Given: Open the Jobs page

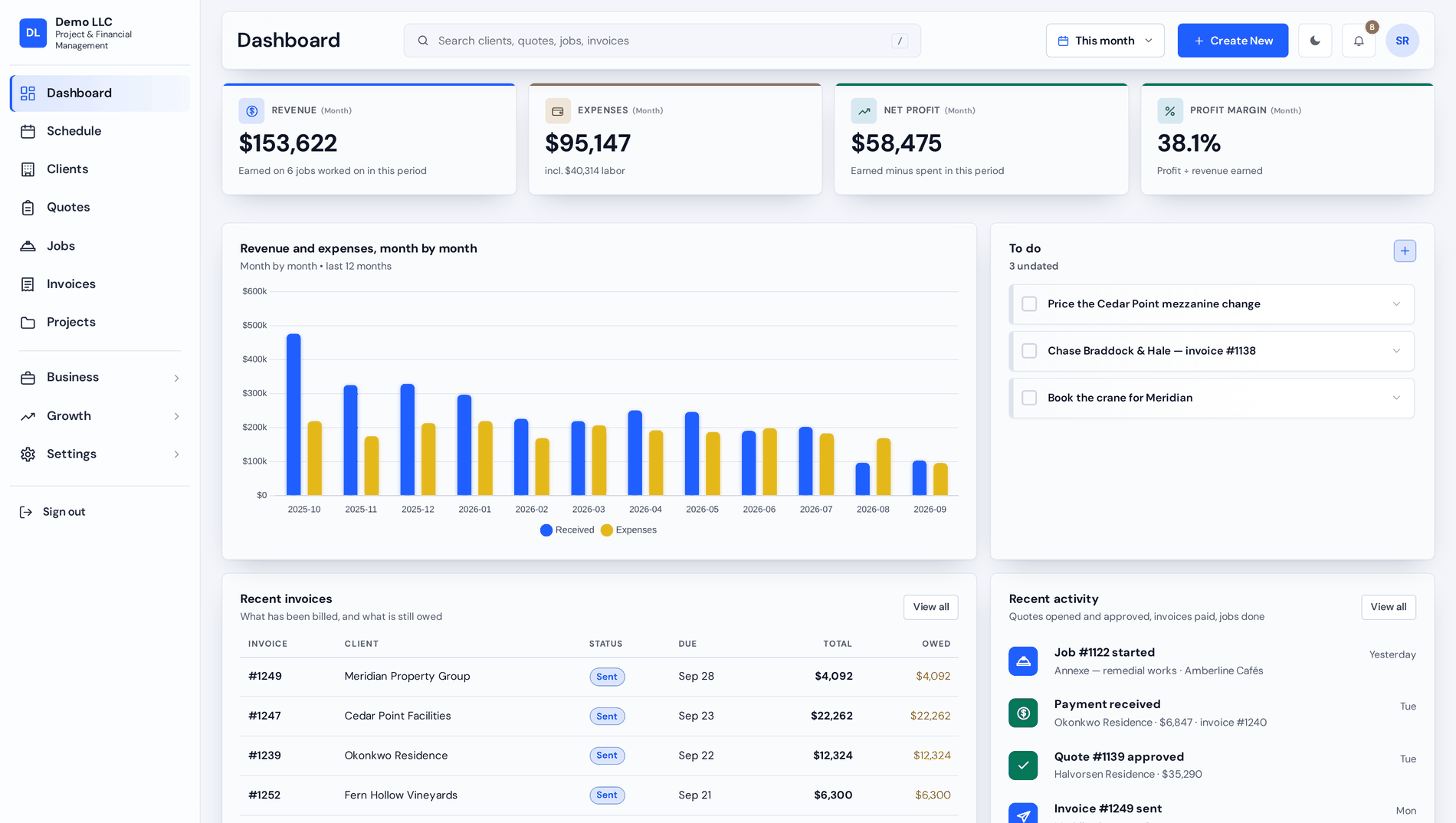Looking at the screenshot, I should coord(100,246).
